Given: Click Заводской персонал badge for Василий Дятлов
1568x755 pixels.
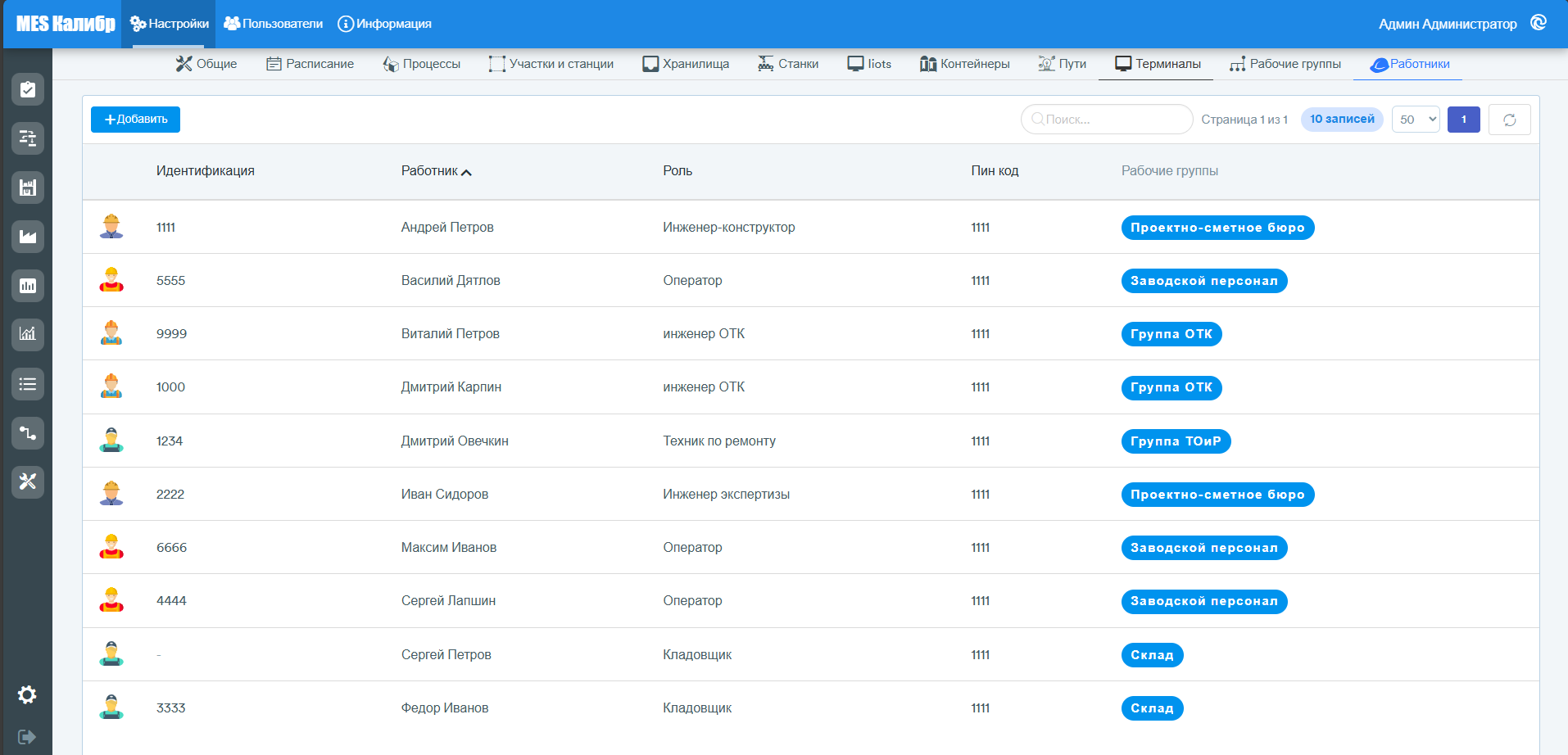Looking at the screenshot, I should [1204, 281].
